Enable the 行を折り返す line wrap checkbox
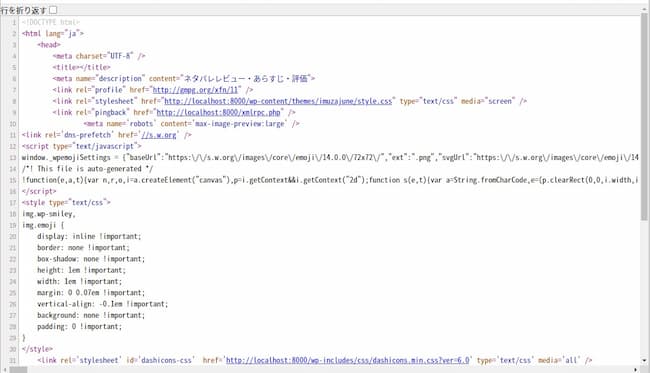The width and height of the screenshot is (650, 373). tap(53, 10)
